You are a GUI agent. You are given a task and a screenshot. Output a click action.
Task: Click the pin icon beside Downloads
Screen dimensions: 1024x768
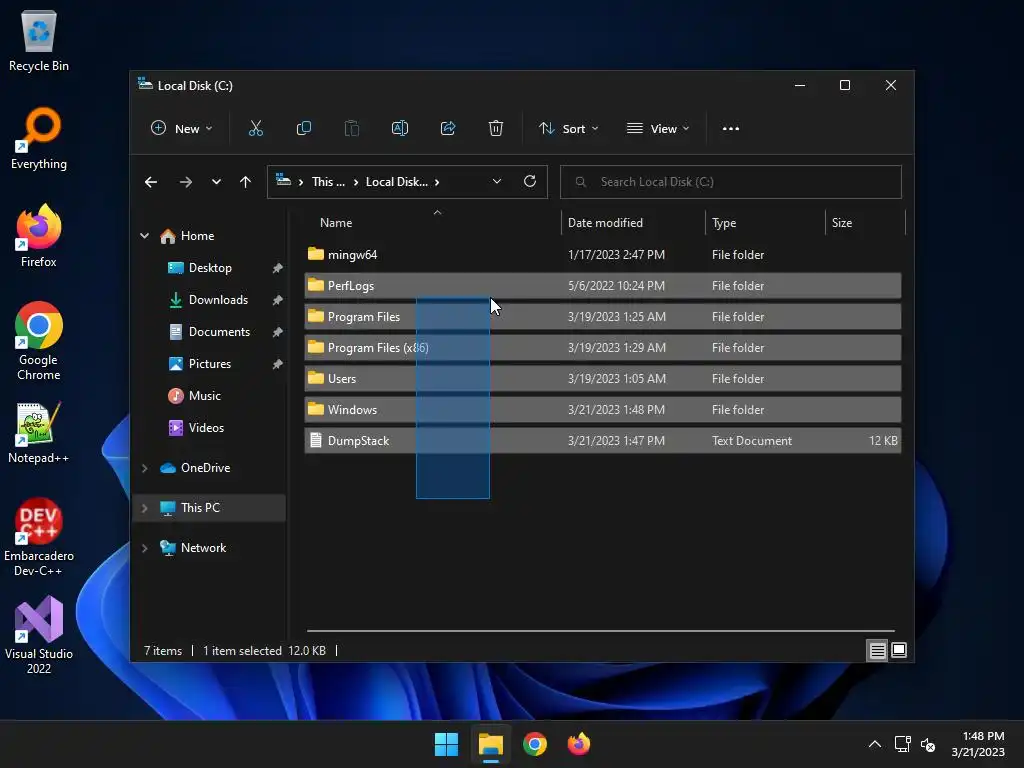278,300
